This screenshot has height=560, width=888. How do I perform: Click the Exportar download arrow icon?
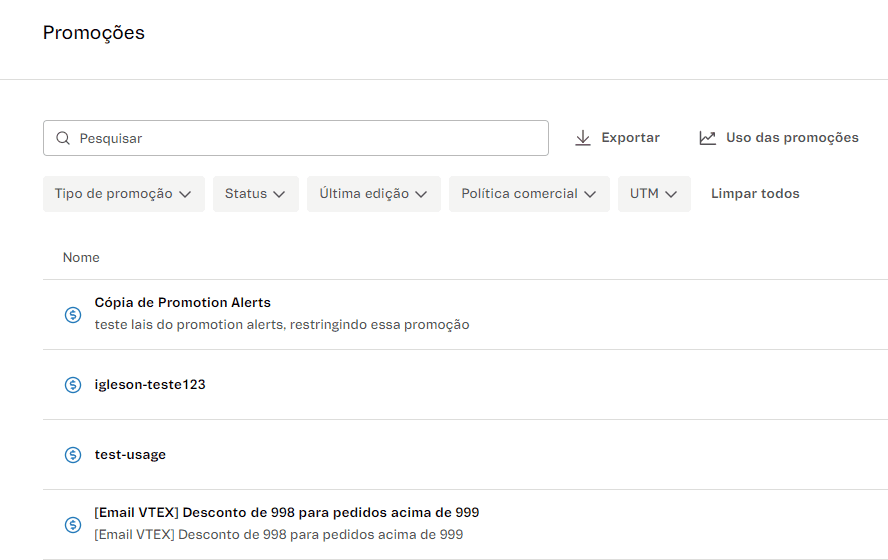(x=583, y=138)
